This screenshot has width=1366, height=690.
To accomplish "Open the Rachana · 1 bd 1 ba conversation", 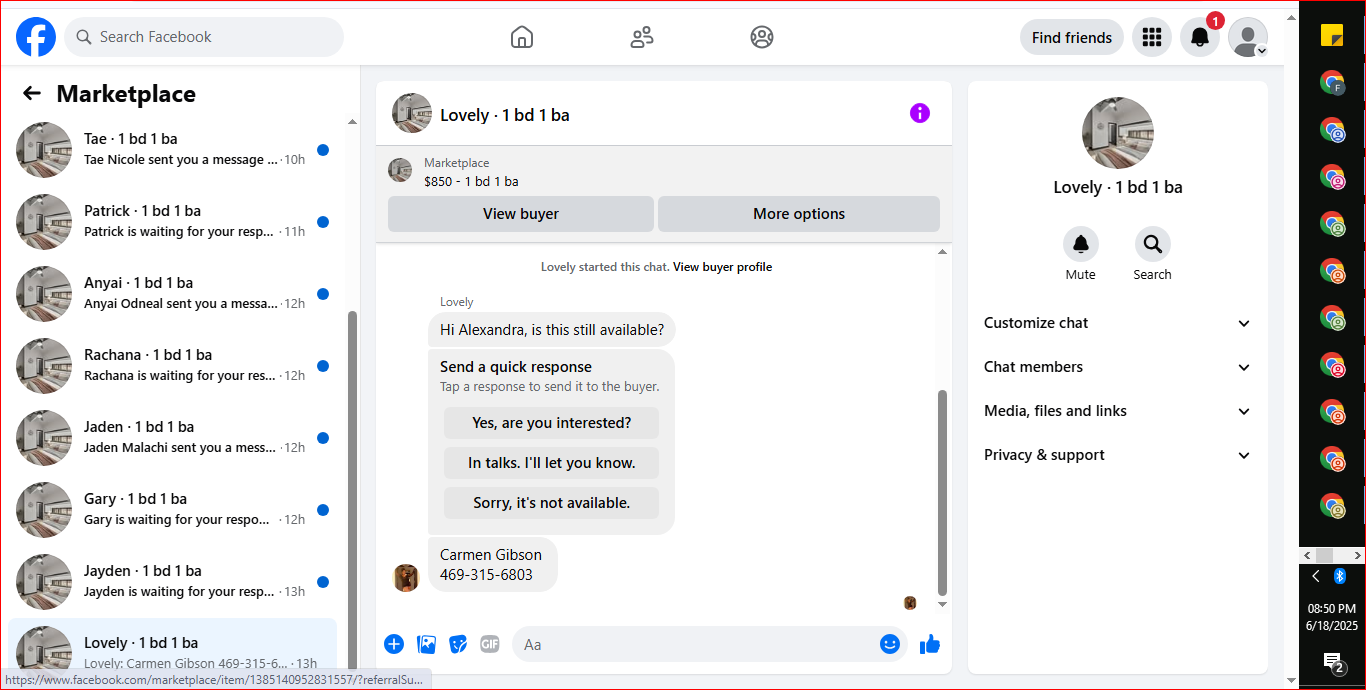I will click(x=173, y=366).
